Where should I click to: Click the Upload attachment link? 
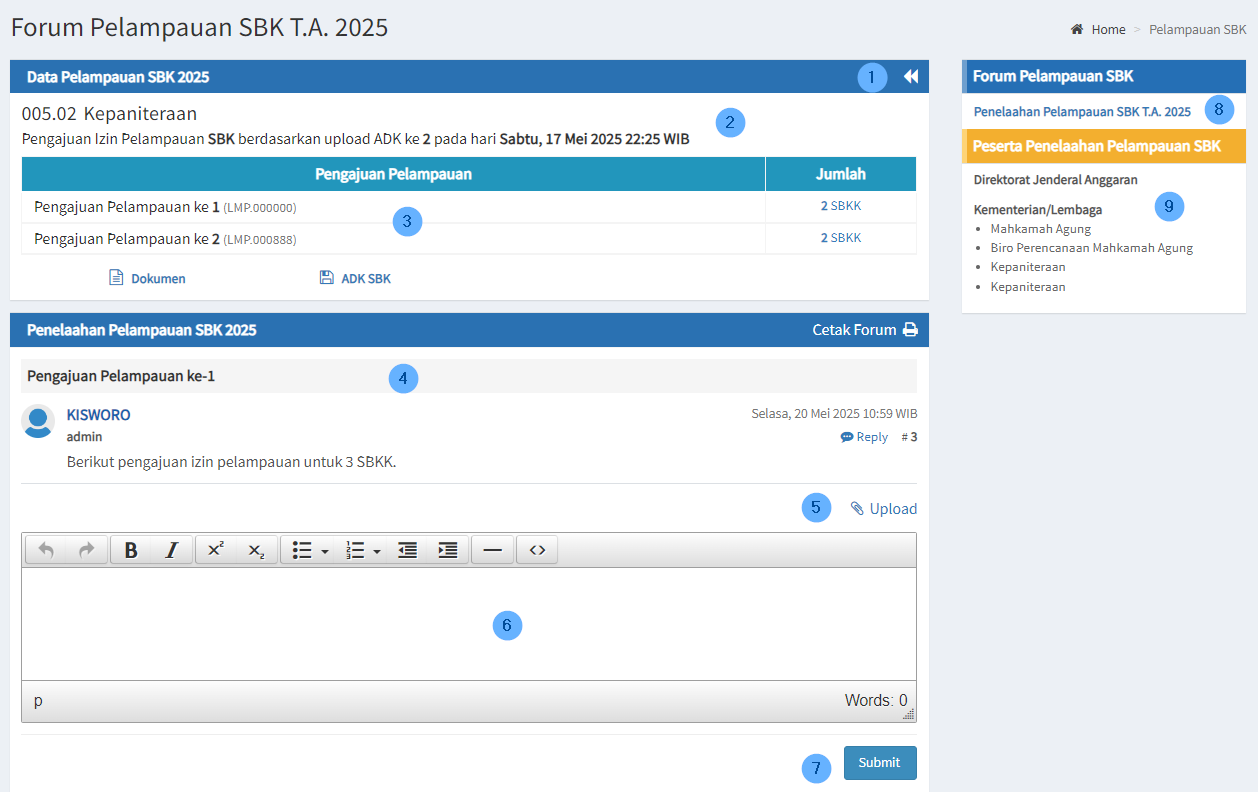coord(883,509)
